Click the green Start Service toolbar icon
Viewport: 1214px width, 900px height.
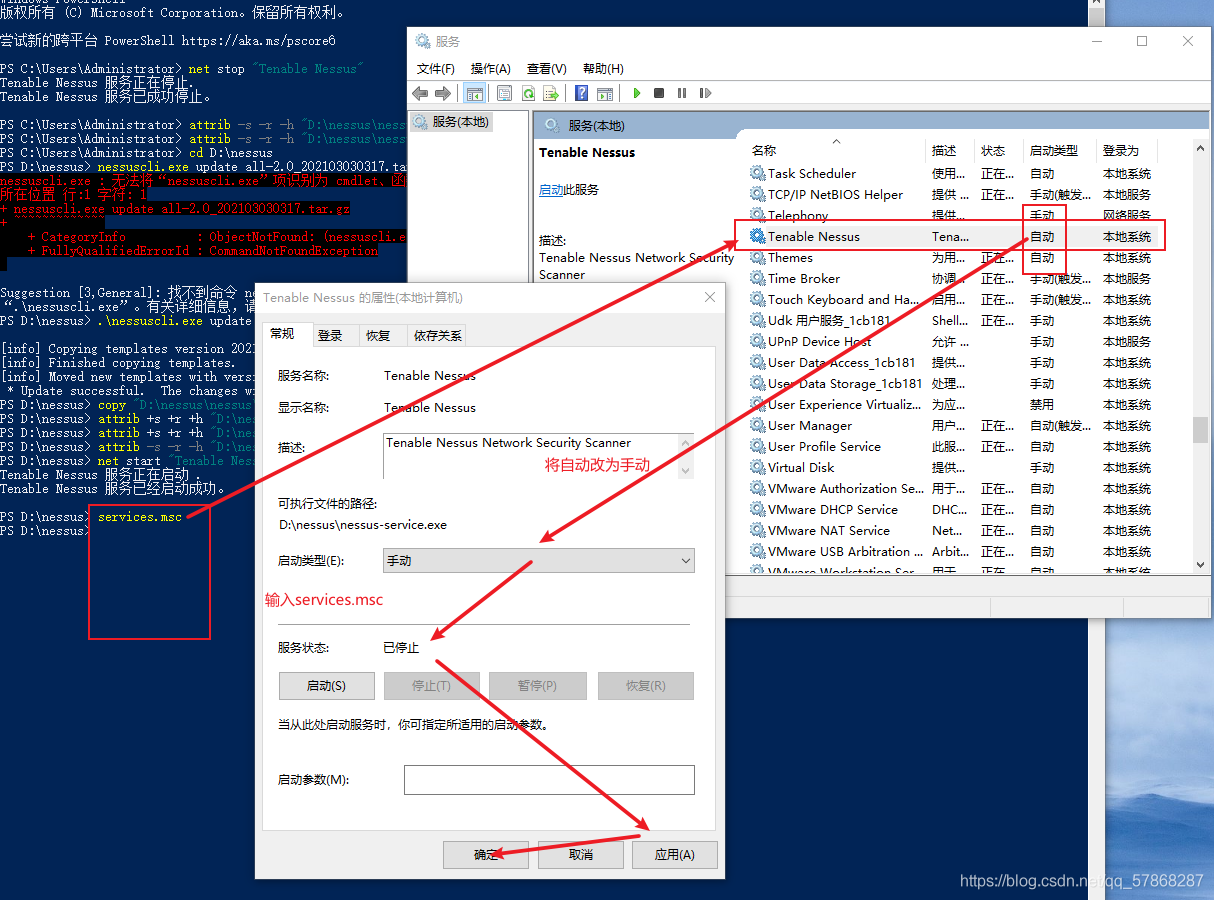pos(636,93)
